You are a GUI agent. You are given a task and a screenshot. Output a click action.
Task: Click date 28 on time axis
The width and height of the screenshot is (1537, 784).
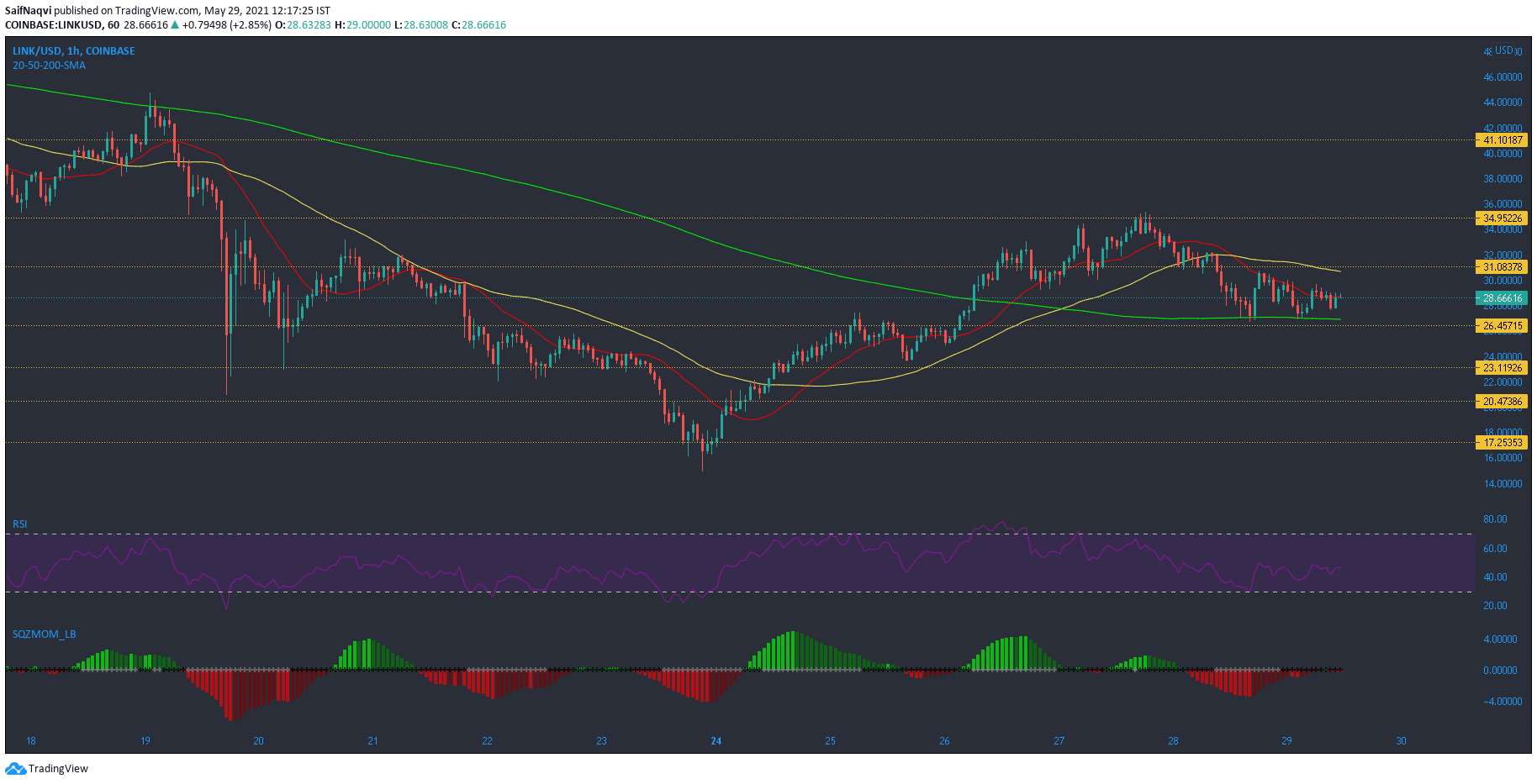point(1173,741)
